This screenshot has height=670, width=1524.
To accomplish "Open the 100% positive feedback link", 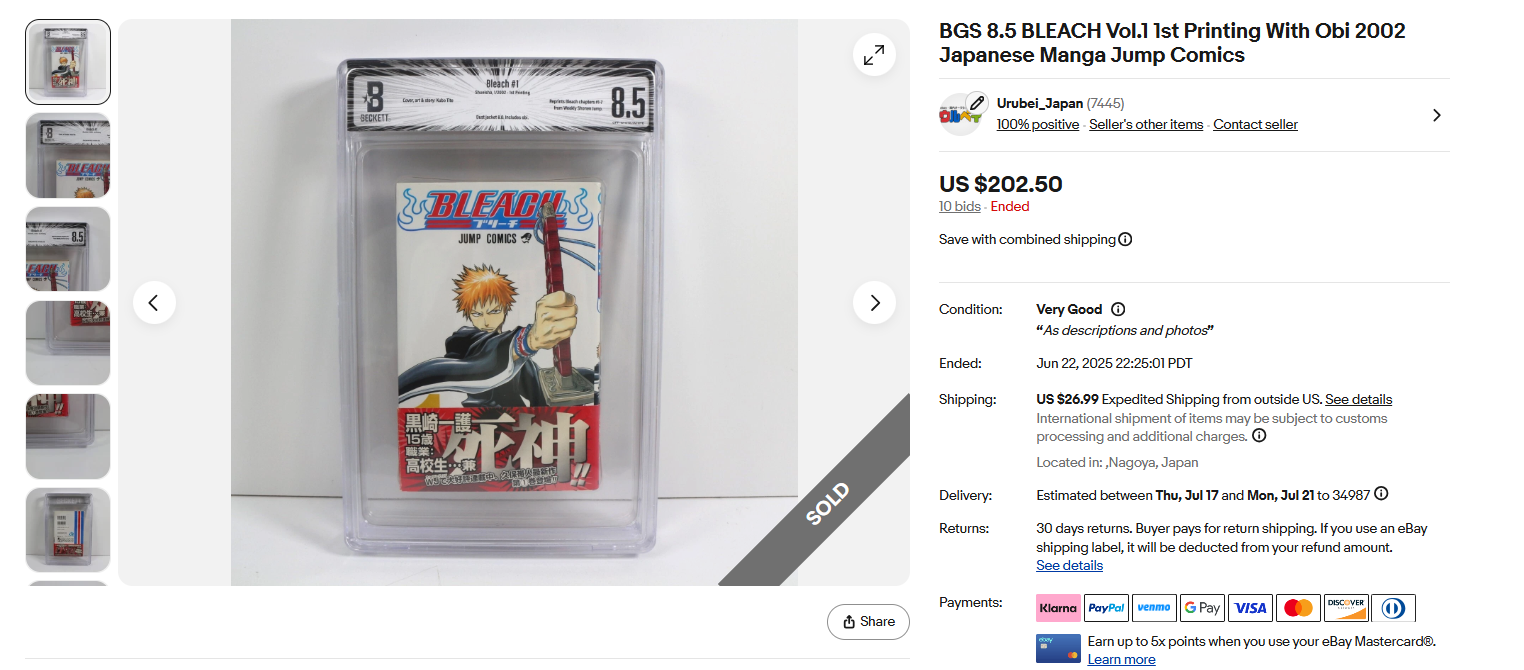I will [1037, 124].
